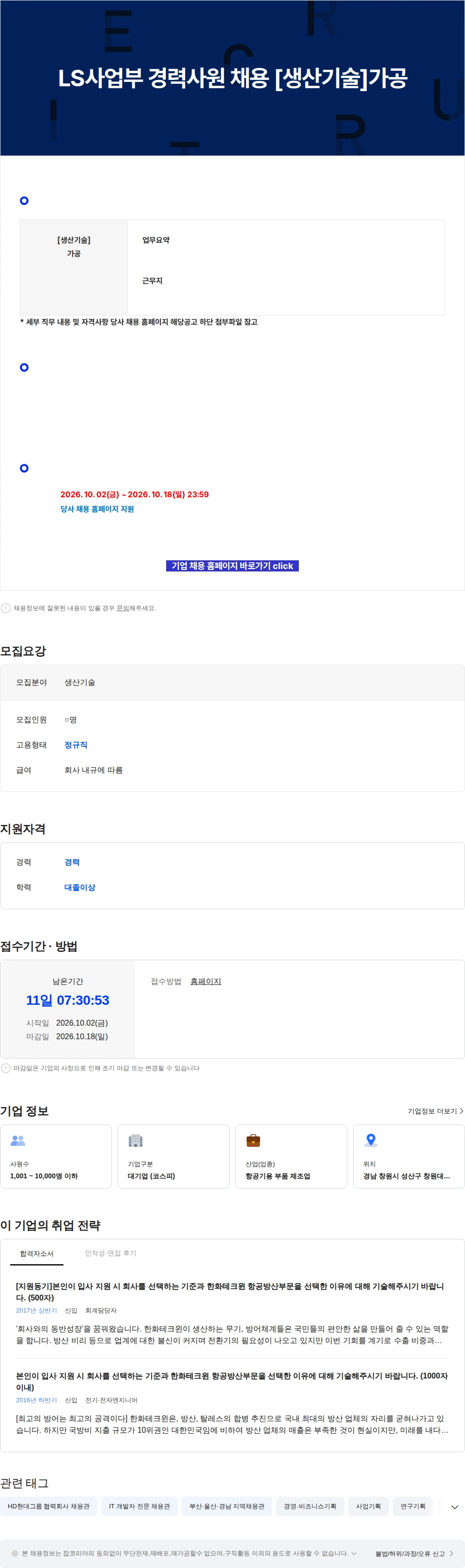Click the chevron next to 오류 신고
Image resolution: width=465 pixels, height=1568 pixels.
click(451, 1554)
